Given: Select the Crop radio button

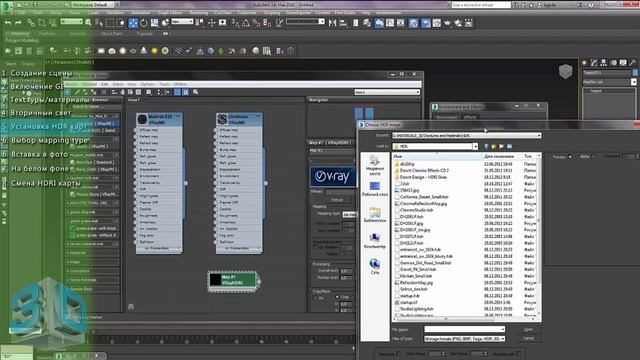Looking at the screenshot, I should pyautogui.click(x=337, y=297).
